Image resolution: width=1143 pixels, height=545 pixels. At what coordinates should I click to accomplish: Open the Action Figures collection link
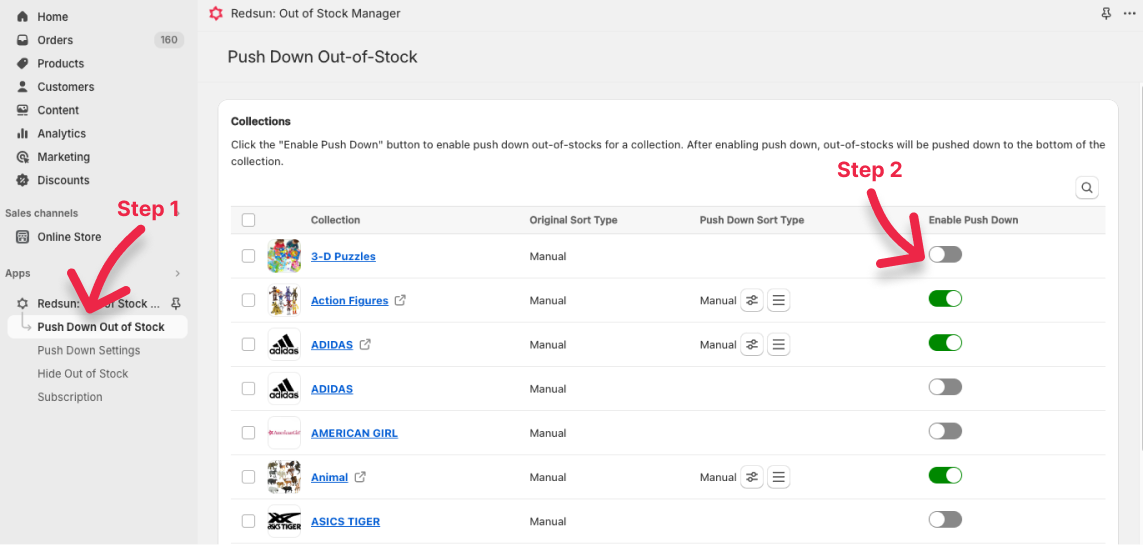[x=349, y=300]
